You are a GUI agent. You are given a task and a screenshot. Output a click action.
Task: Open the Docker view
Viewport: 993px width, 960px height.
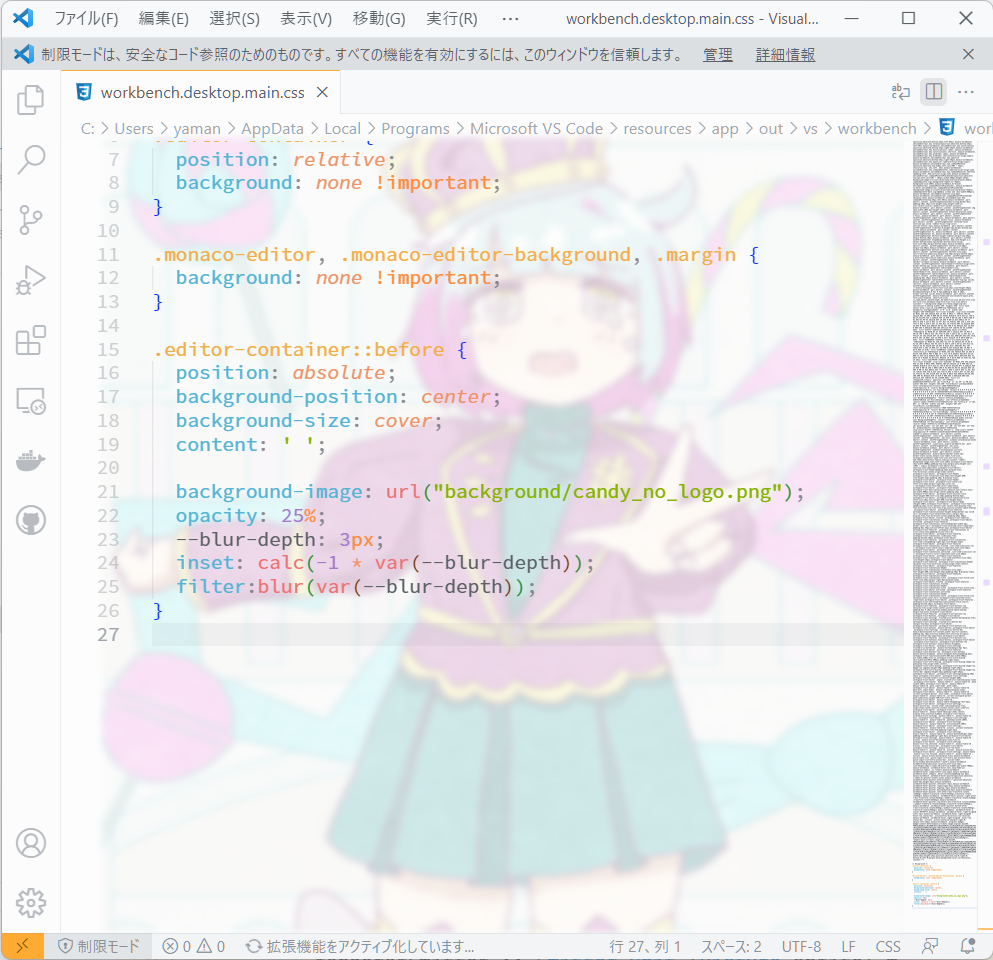click(x=30, y=460)
